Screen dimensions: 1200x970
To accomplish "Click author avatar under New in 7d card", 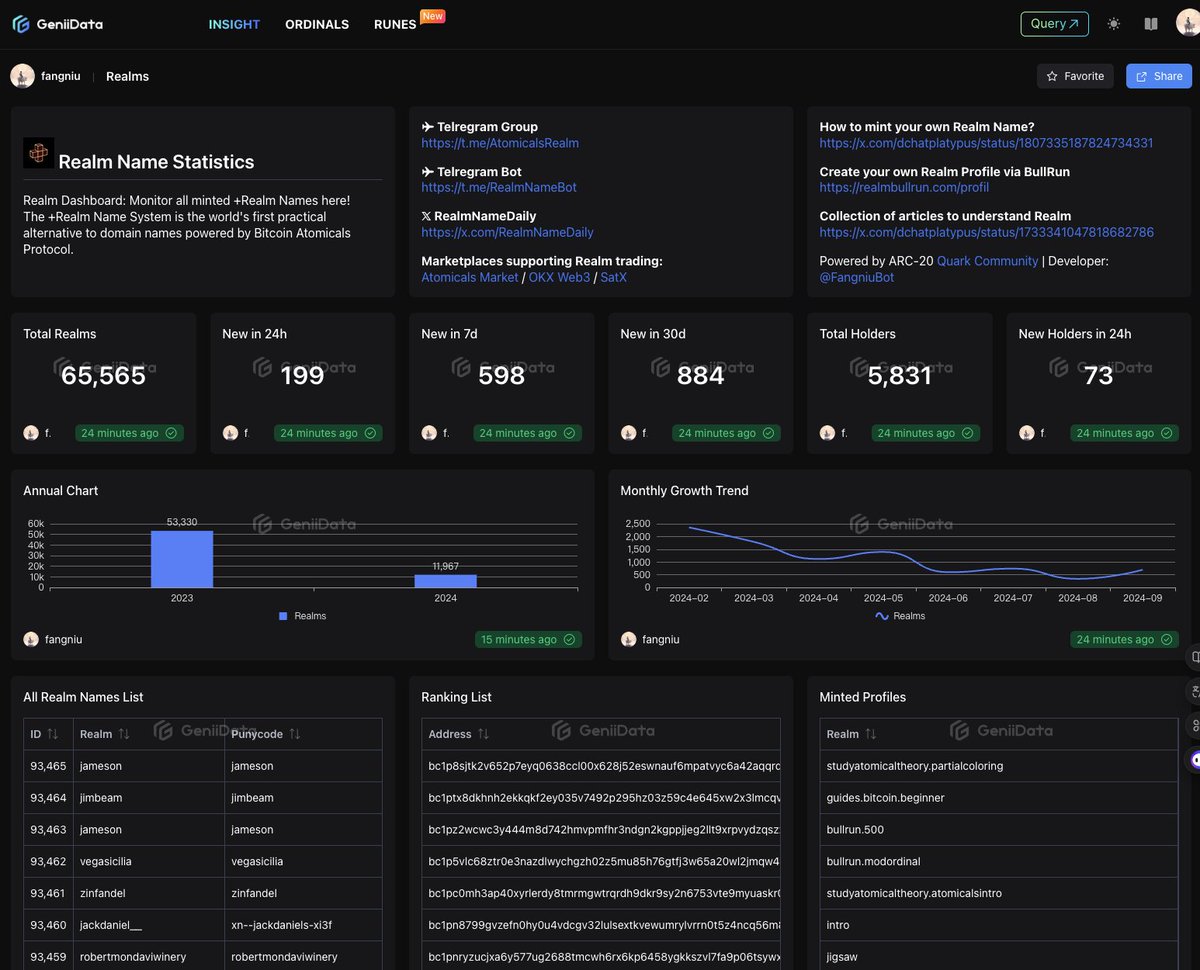I will pyautogui.click(x=429, y=433).
